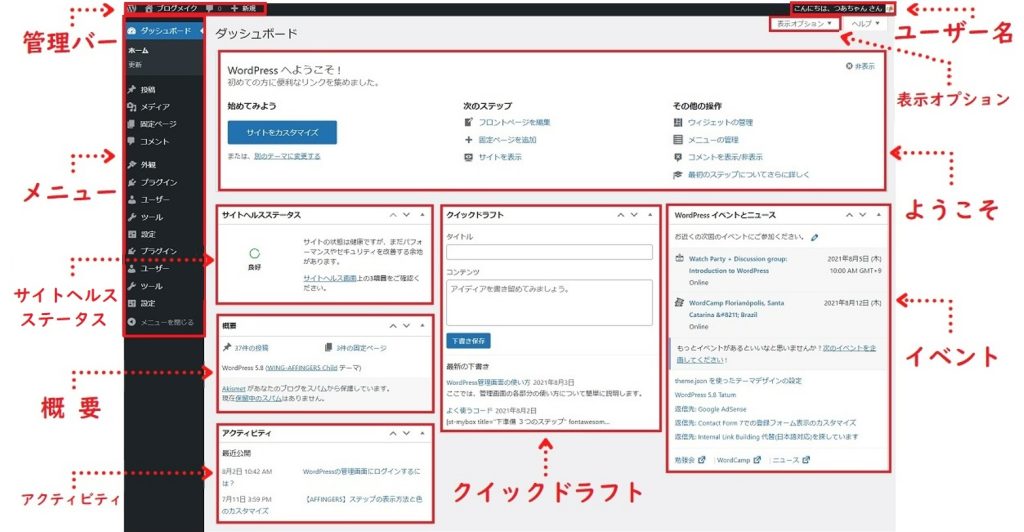Image resolution: width=1024 pixels, height=532 pixels.
Task: Click the 下書き保存 button
Action: point(468,341)
